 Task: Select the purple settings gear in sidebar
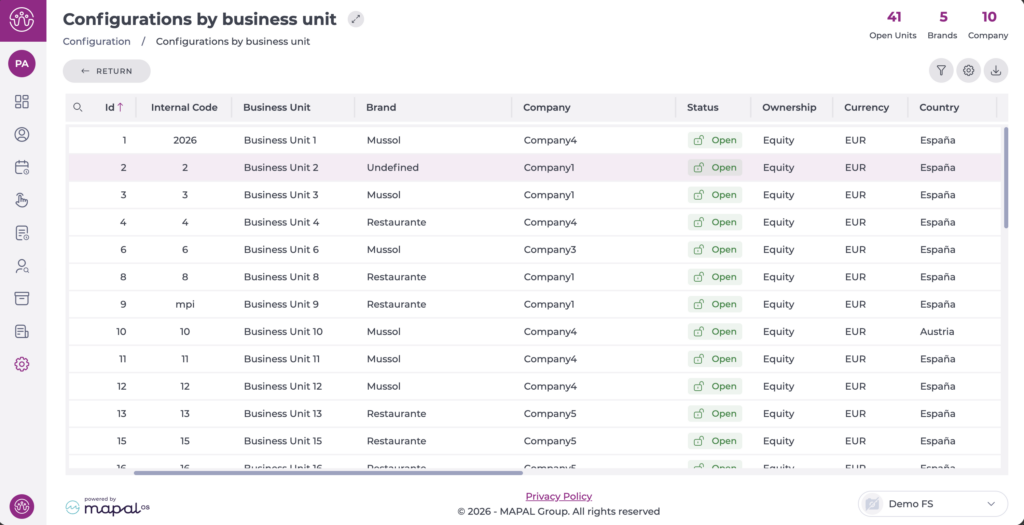(x=22, y=364)
